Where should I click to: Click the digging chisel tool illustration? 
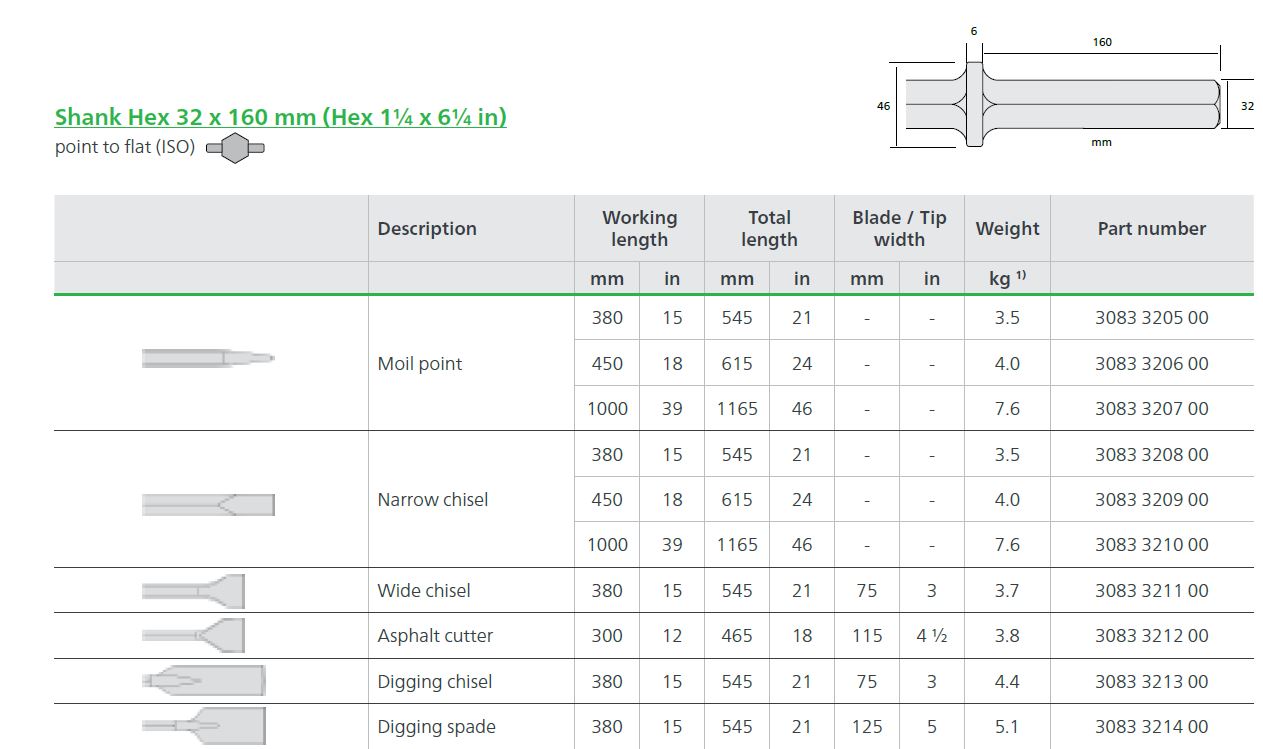click(204, 681)
